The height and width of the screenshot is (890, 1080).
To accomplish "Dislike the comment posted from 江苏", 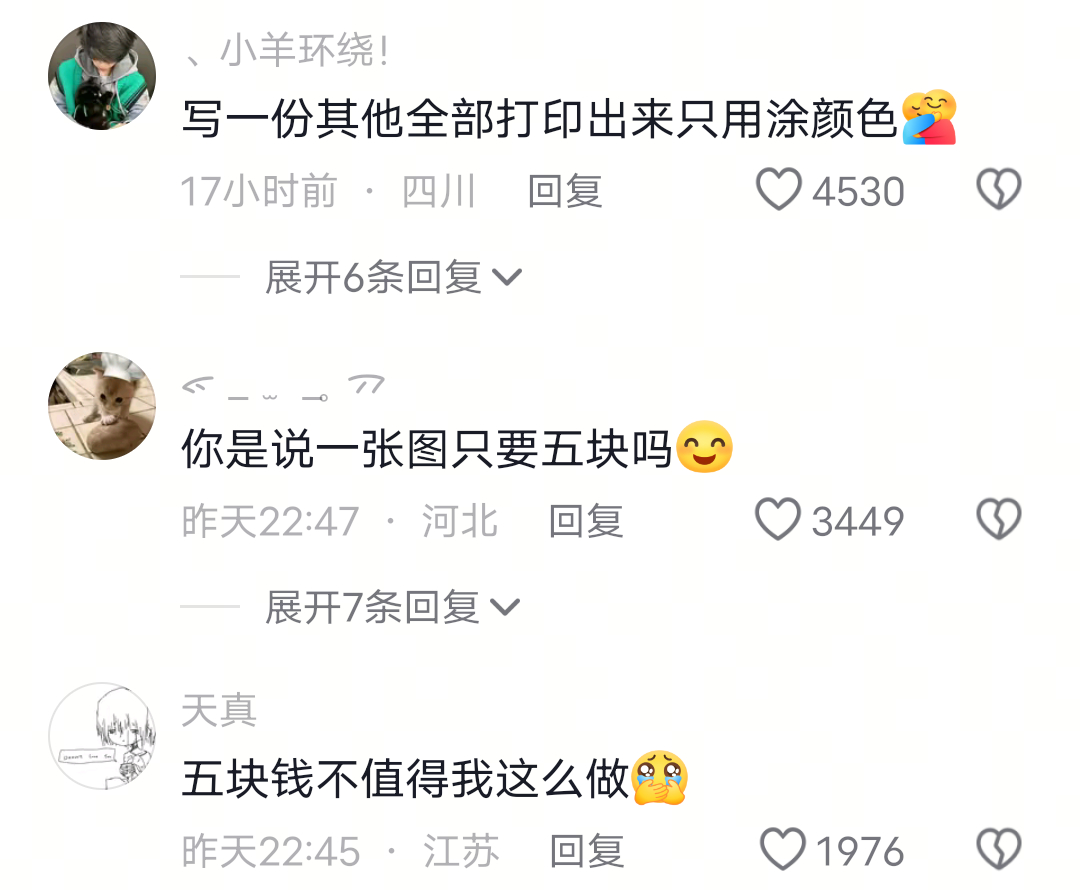I will coord(999,849).
